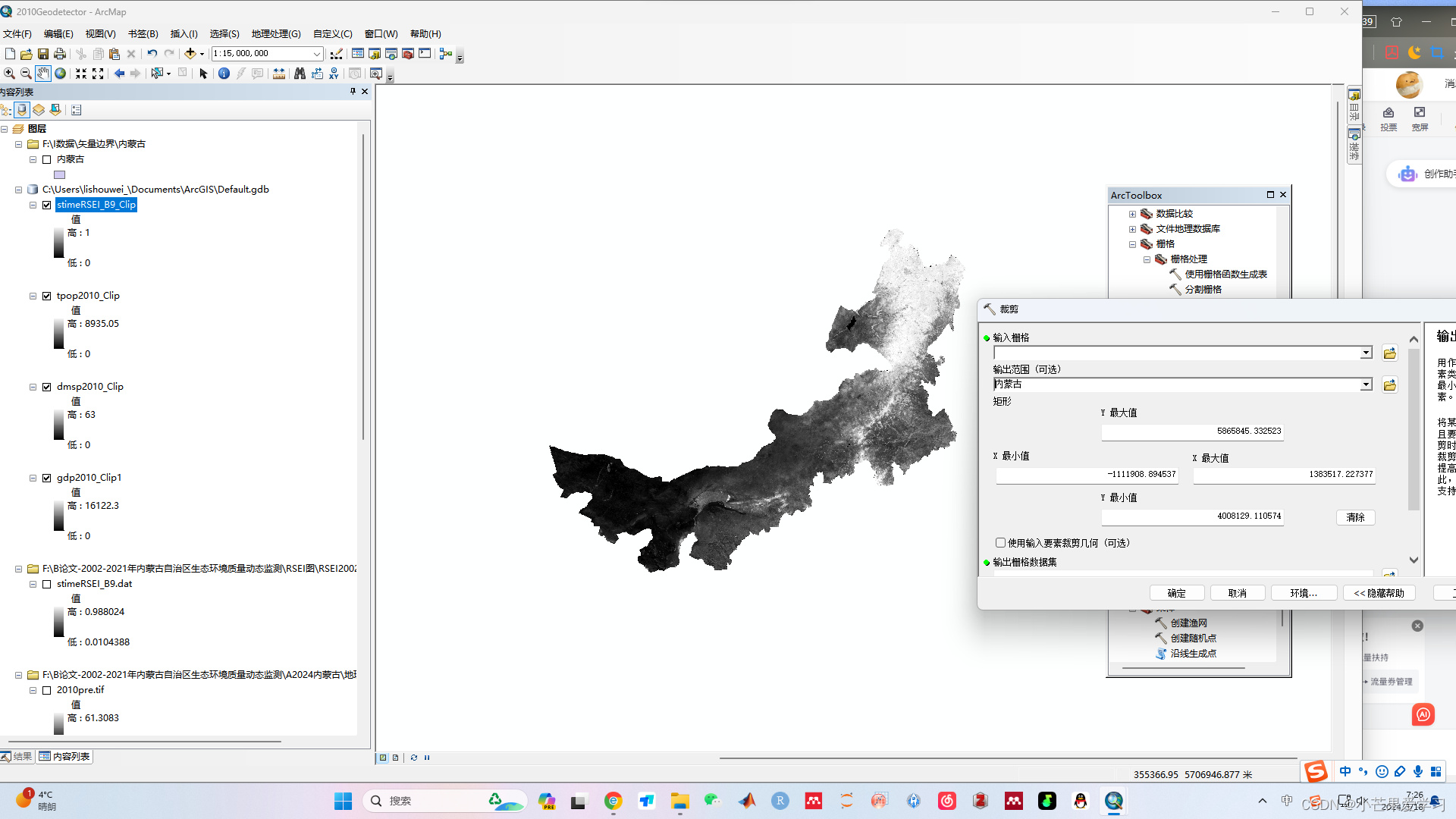The height and width of the screenshot is (819, 1456).
Task: Browse for the input raster file
Action: point(1389,353)
